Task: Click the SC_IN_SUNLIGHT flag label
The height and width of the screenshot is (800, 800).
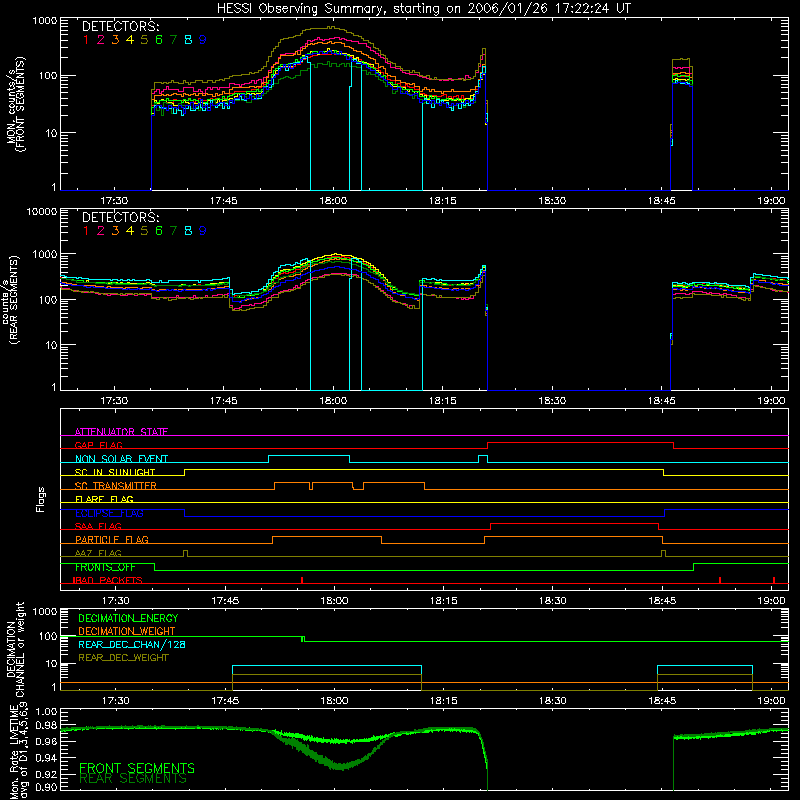Action: [115, 472]
